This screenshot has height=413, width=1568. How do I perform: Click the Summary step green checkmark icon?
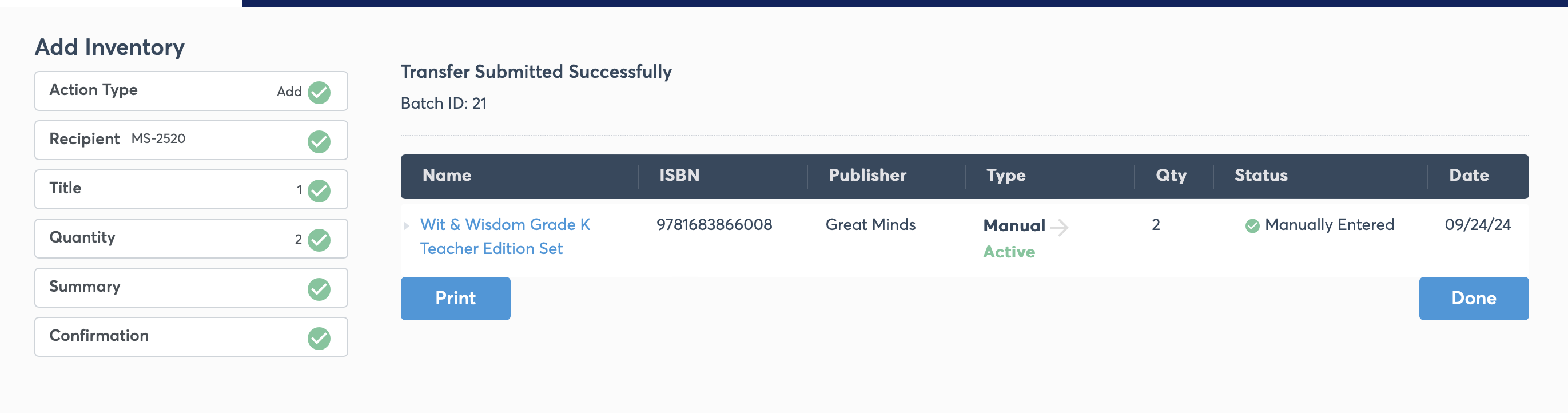click(319, 289)
